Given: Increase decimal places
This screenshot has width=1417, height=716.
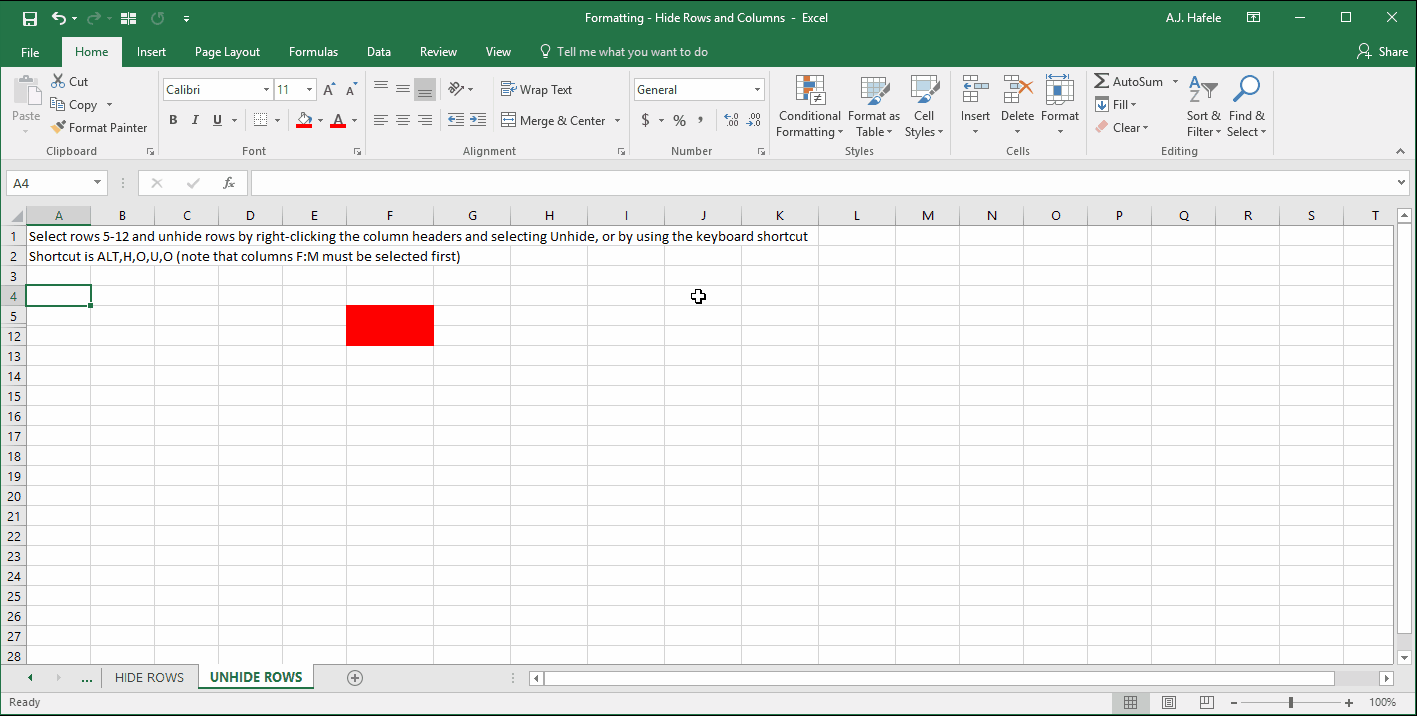Looking at the screenshot, I should point(731,121).
